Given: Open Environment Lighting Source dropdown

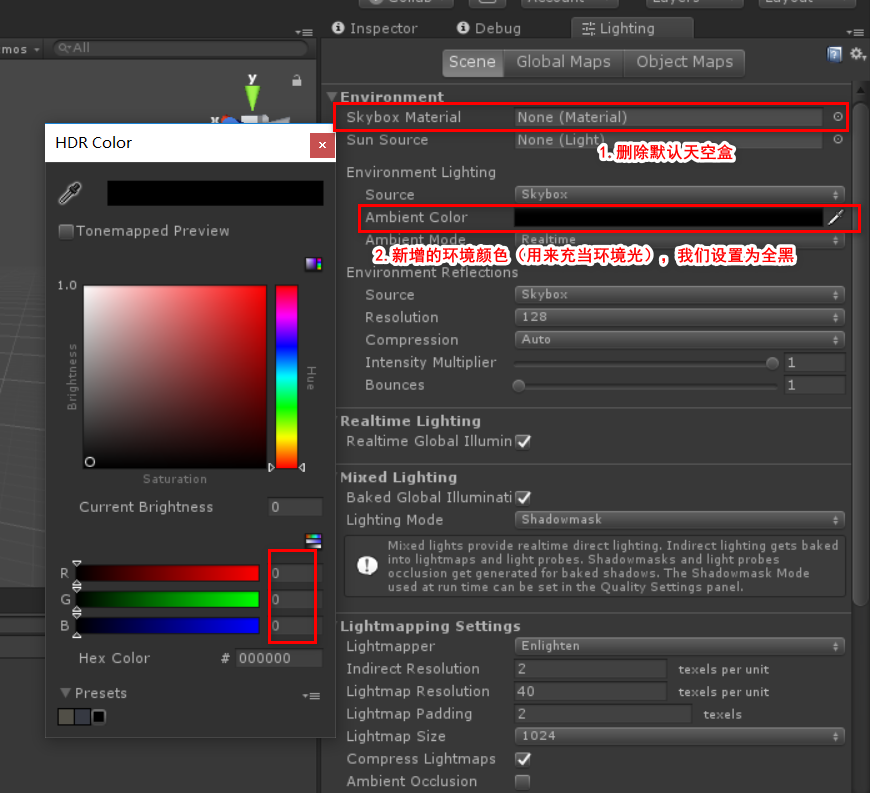Looking at the screenshot, I should [x=680, y=195].
